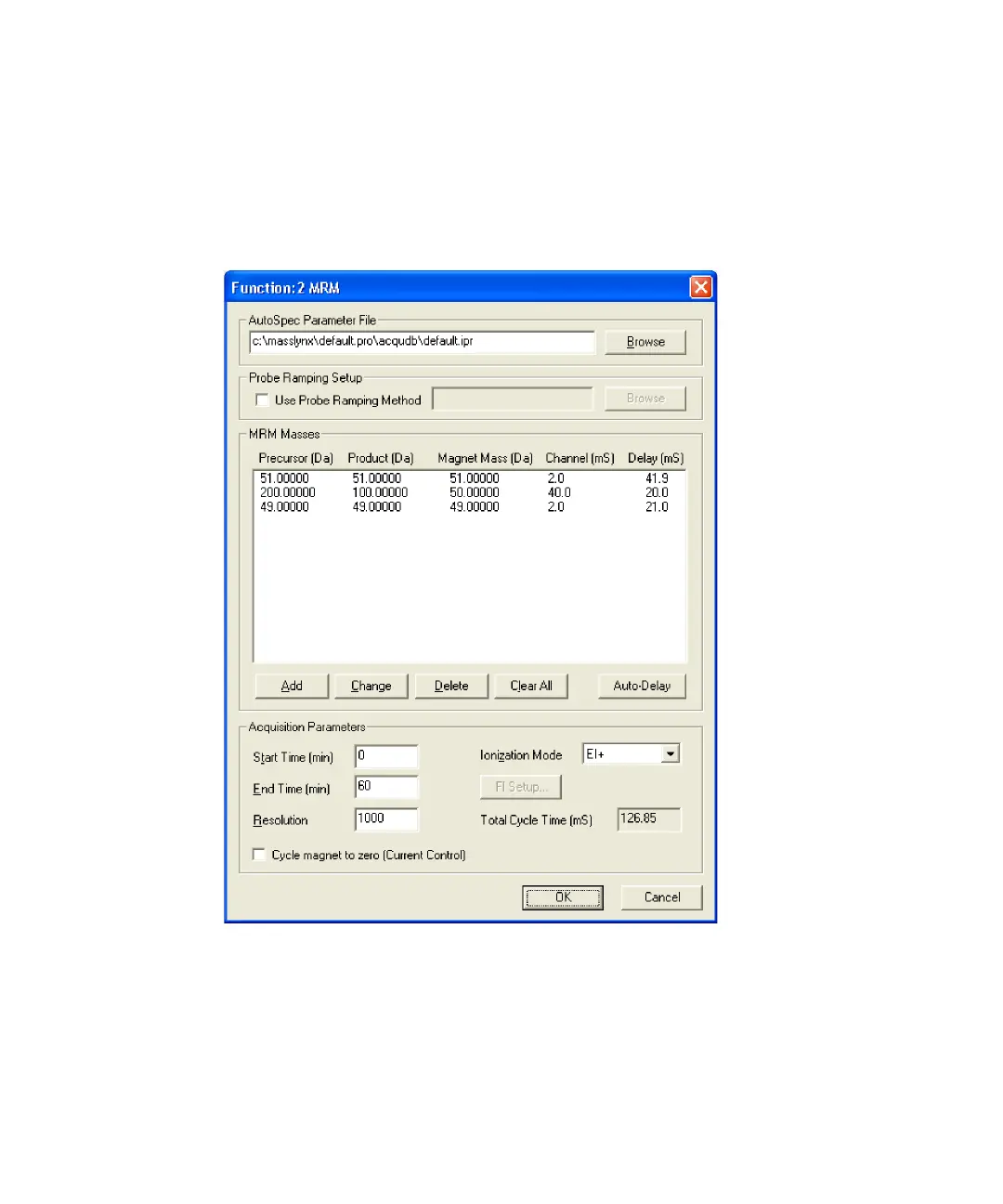Viewport: 1003px width, 1204px height.
Task: Confirm the dialog with OK
Action: (563, 897)
